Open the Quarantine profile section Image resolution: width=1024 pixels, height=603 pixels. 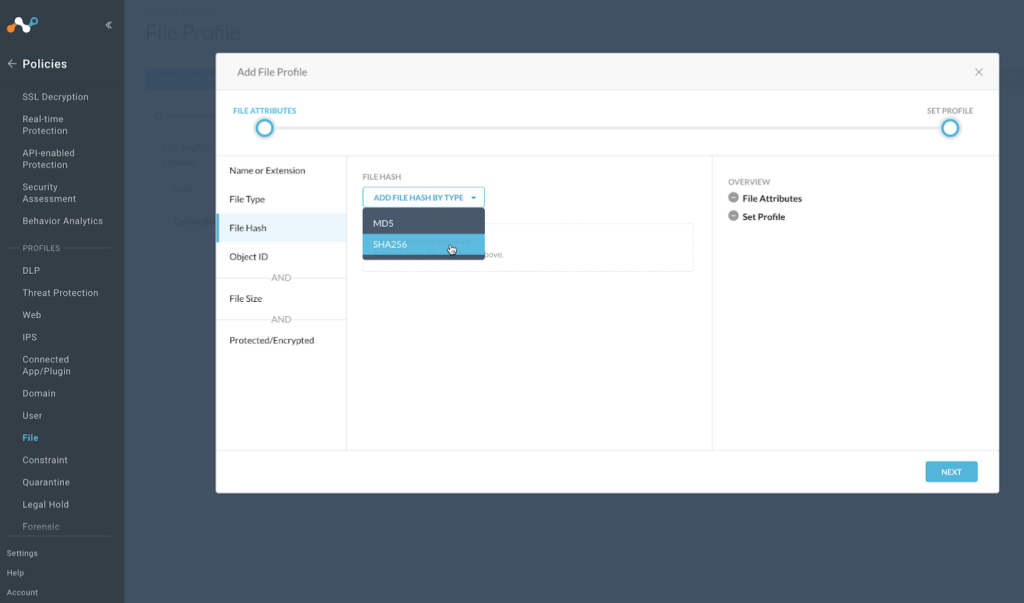click(x=46, y=482)
